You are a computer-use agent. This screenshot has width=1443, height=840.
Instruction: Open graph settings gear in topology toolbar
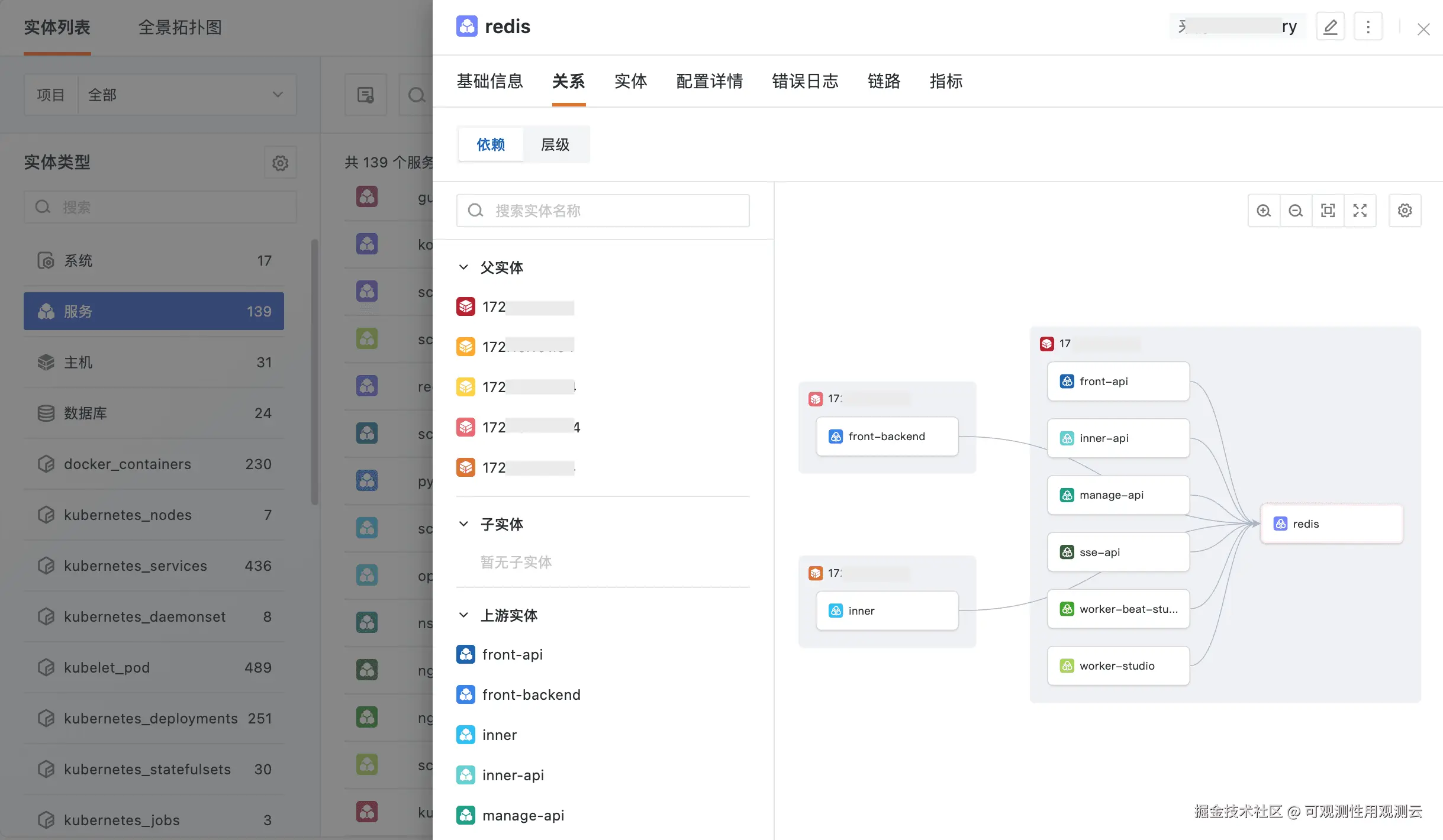point(1405,211)
